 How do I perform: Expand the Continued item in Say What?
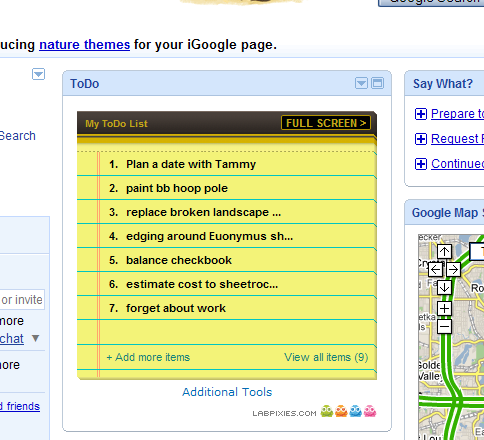pyautogui.click(x=421, y=164)
